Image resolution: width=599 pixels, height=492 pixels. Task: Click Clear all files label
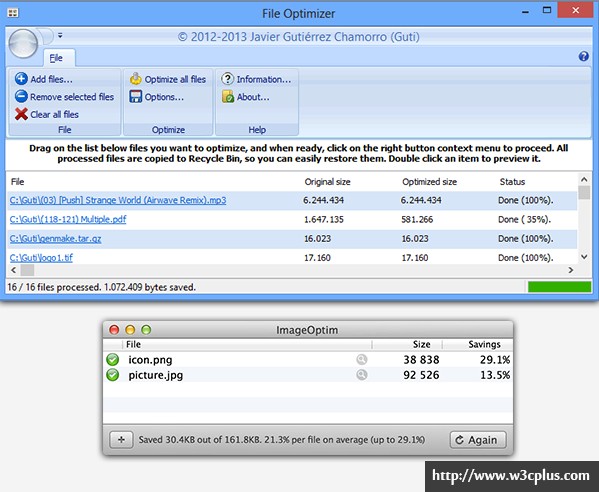click(55, 114)
